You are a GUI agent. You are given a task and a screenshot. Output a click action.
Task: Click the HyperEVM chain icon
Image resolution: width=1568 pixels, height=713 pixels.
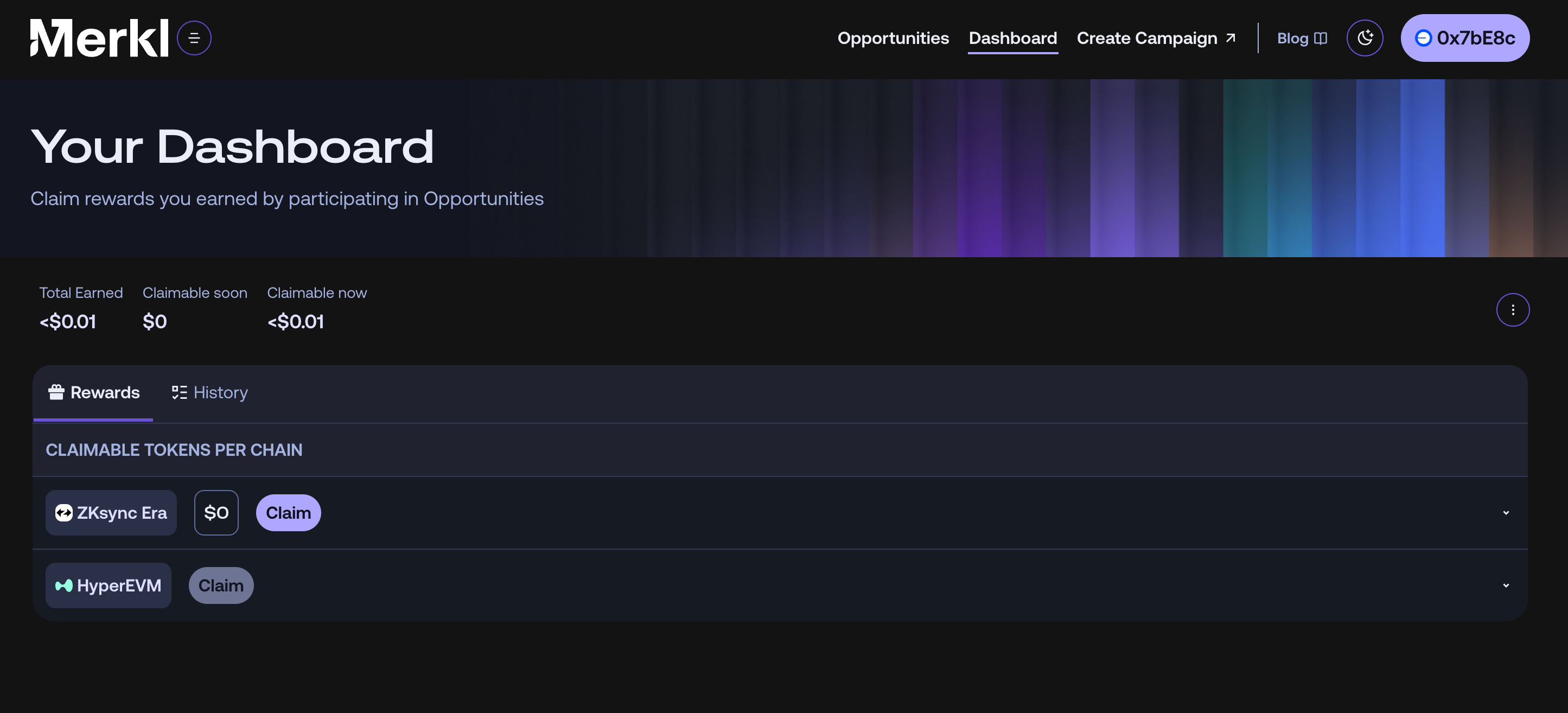[x=64, y=585]
